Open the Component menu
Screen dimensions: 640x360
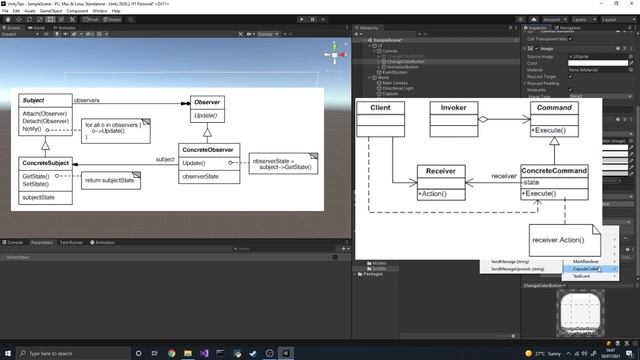click(x=77, y=11)
